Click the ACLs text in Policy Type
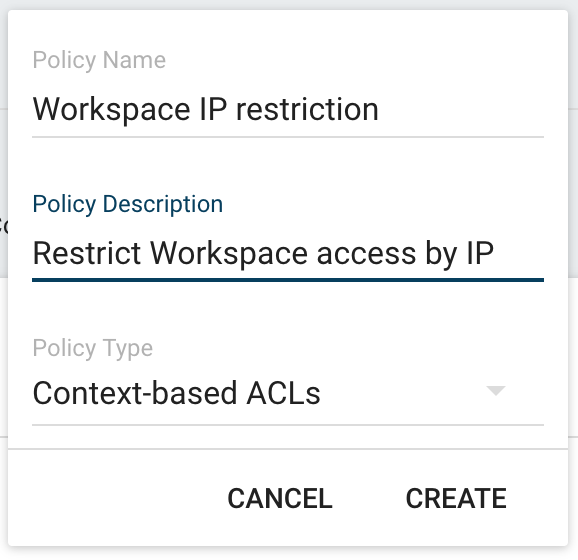The image size is (578, 560). point(283,393)
